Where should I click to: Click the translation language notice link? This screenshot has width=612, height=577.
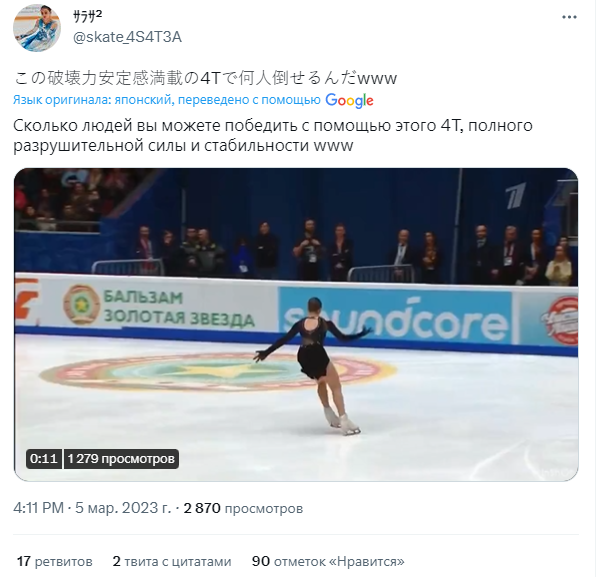[x=167, y=100]
